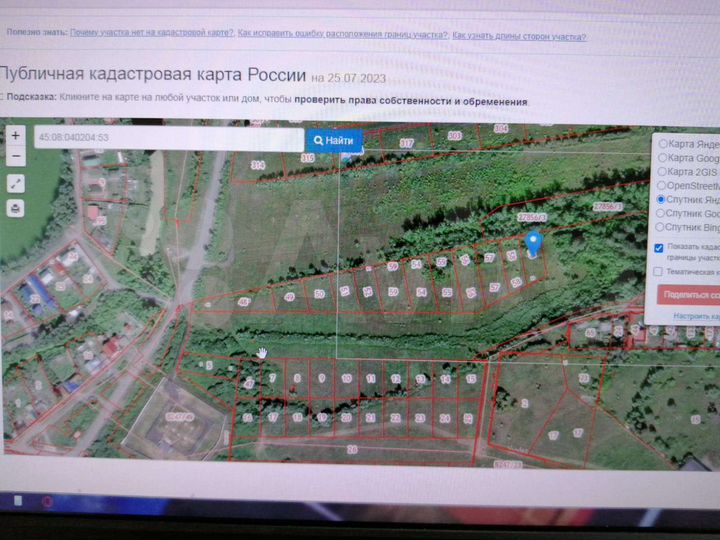Viewport: 720px width, 540px height.
Task: Click parcel label 19 on map
Action: (x=322, y=417)
